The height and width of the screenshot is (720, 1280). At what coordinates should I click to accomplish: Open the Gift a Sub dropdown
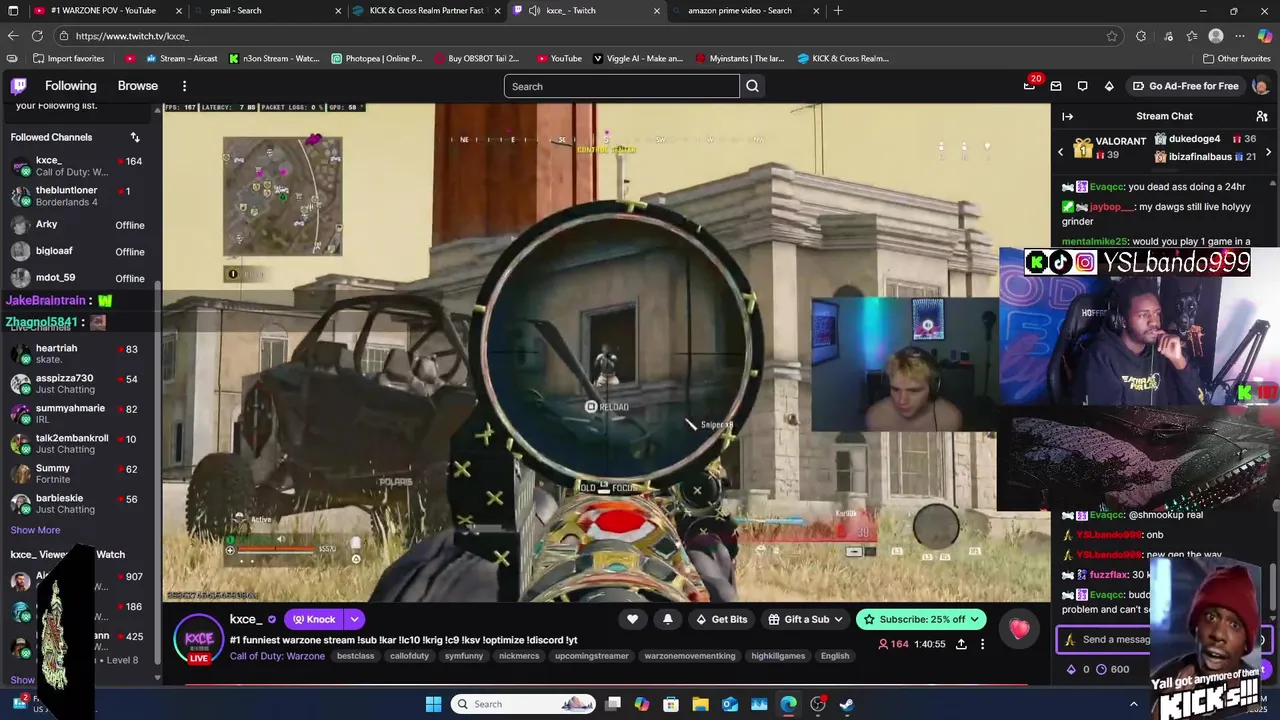[806, 619]
